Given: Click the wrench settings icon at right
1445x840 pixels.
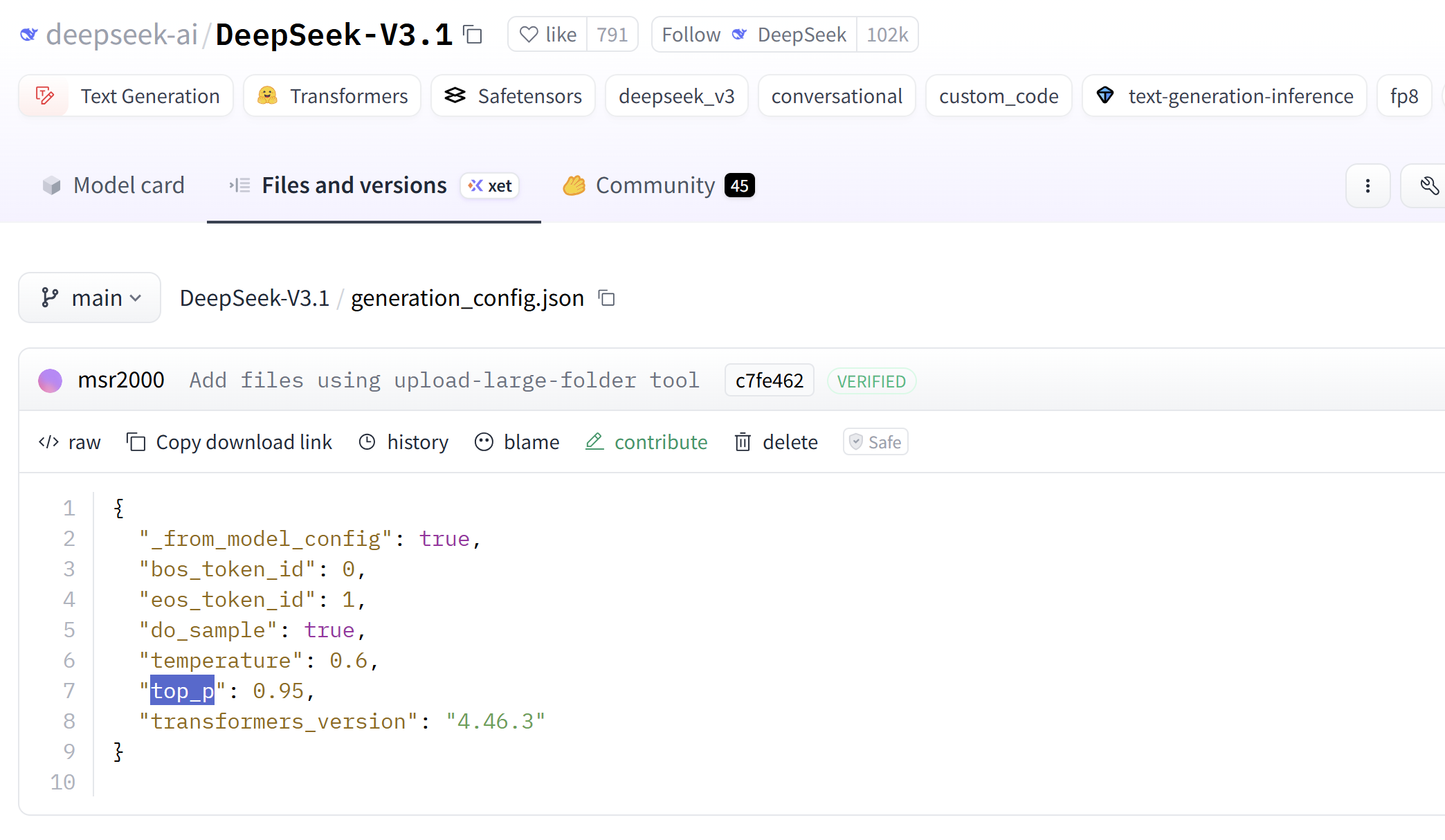Looking at the screenshot, I should (x=1428, y=185).
